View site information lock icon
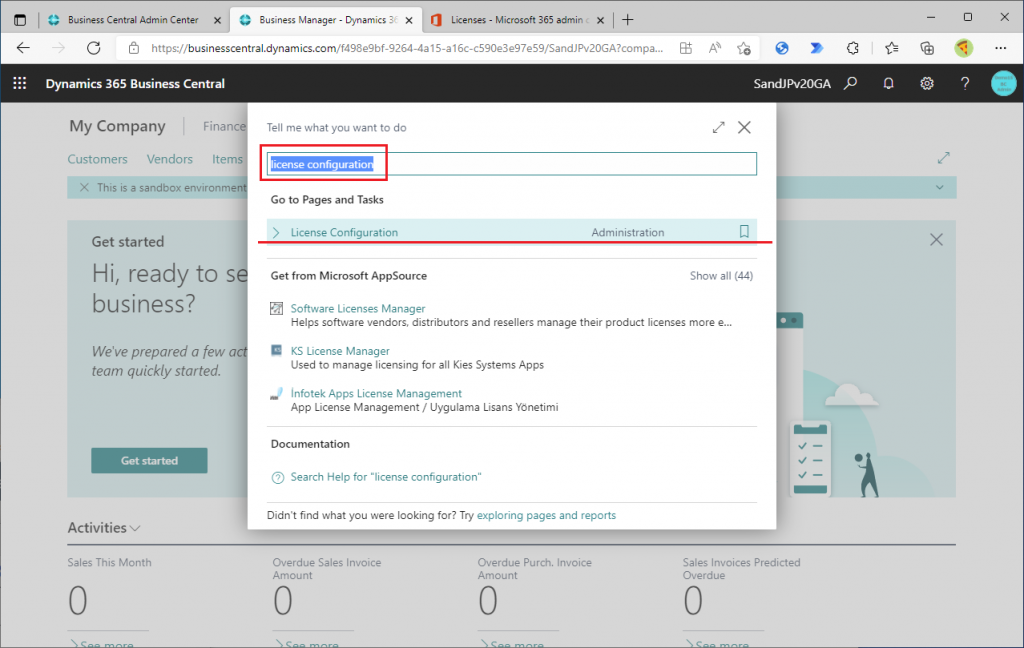The height and width of the screenshot is (648, 1024). click(134, 48)
